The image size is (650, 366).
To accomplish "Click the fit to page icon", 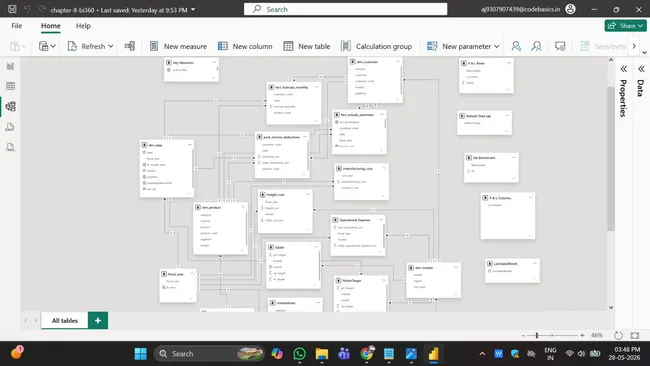I will (635, 335).
